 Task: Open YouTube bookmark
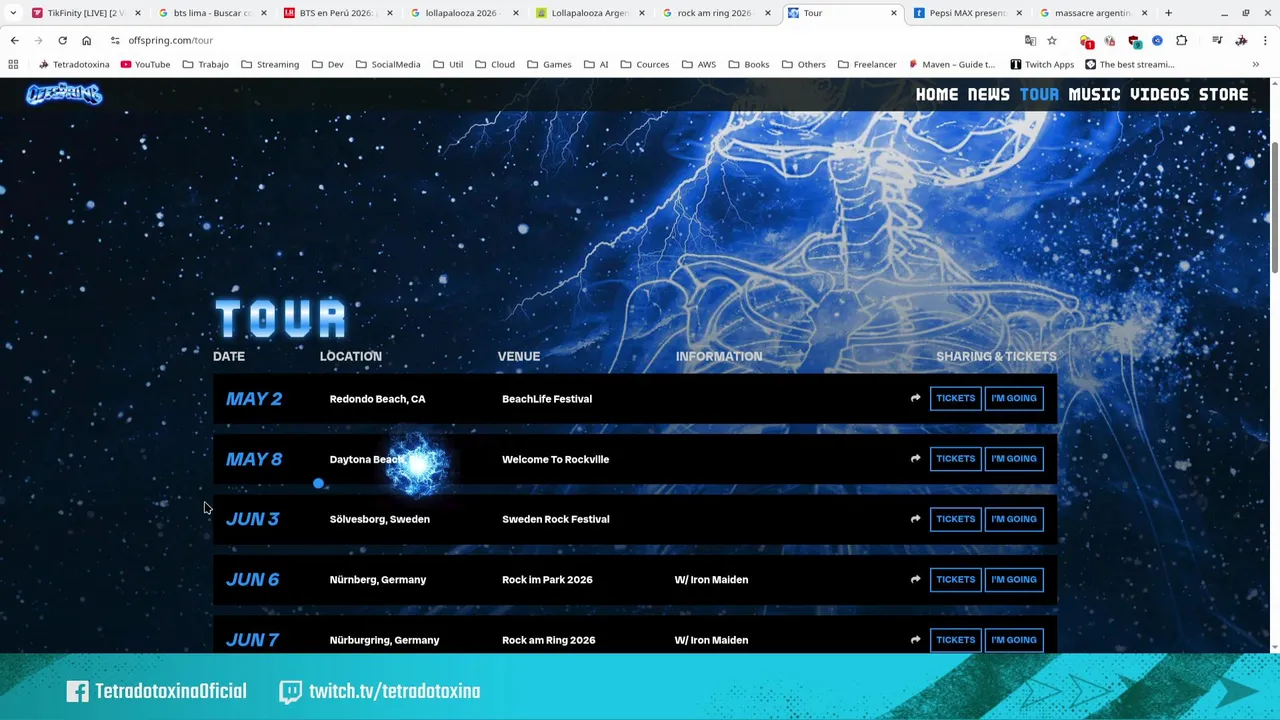[x=145, y=64]
